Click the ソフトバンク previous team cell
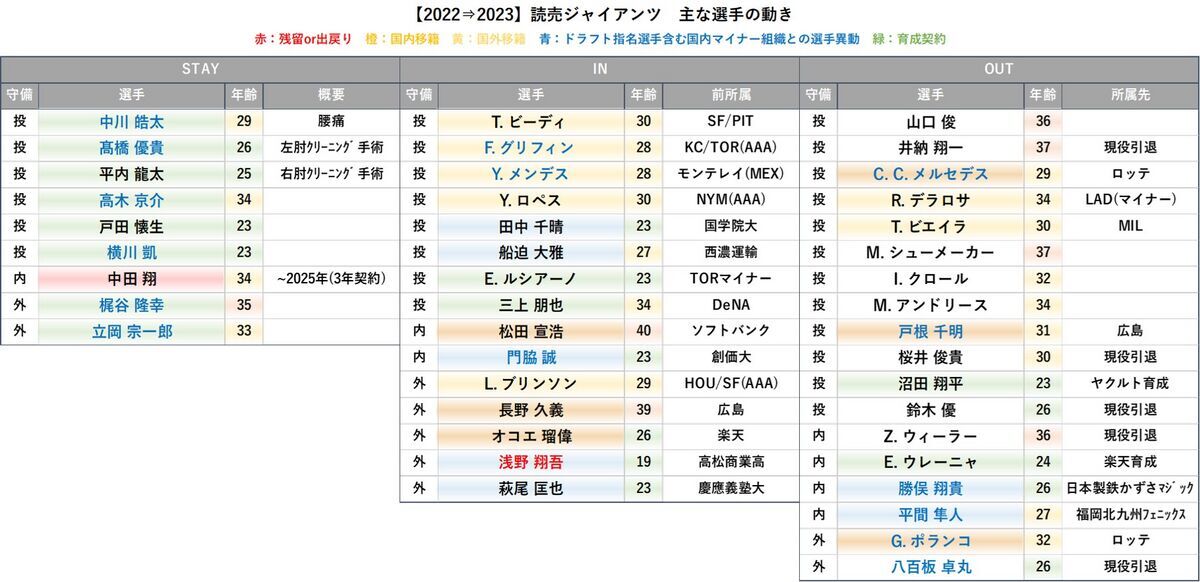Image resolution: width=1200 pixels, height=582 pixels. 729,331
